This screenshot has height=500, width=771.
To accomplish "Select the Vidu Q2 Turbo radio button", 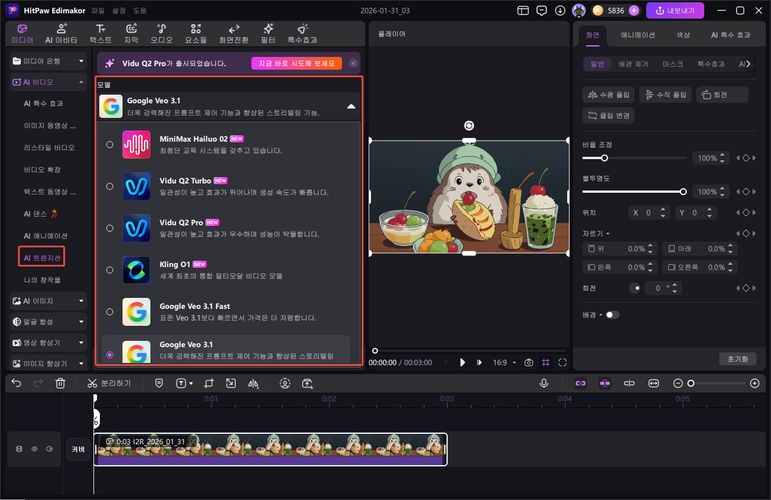I will pos(110,186).
